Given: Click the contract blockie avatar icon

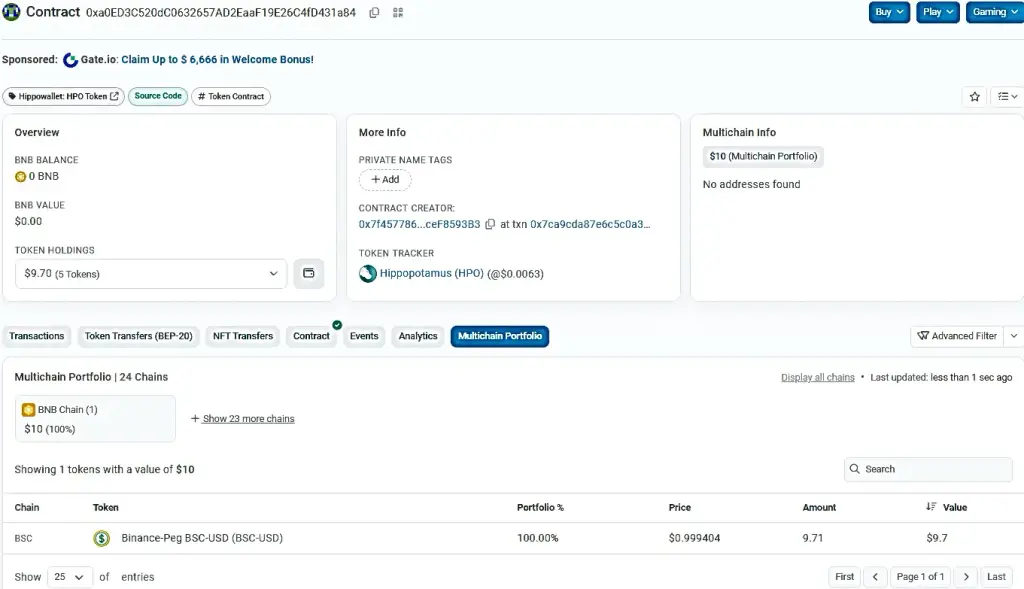Looking at the screenshot, I should (11, 12).
